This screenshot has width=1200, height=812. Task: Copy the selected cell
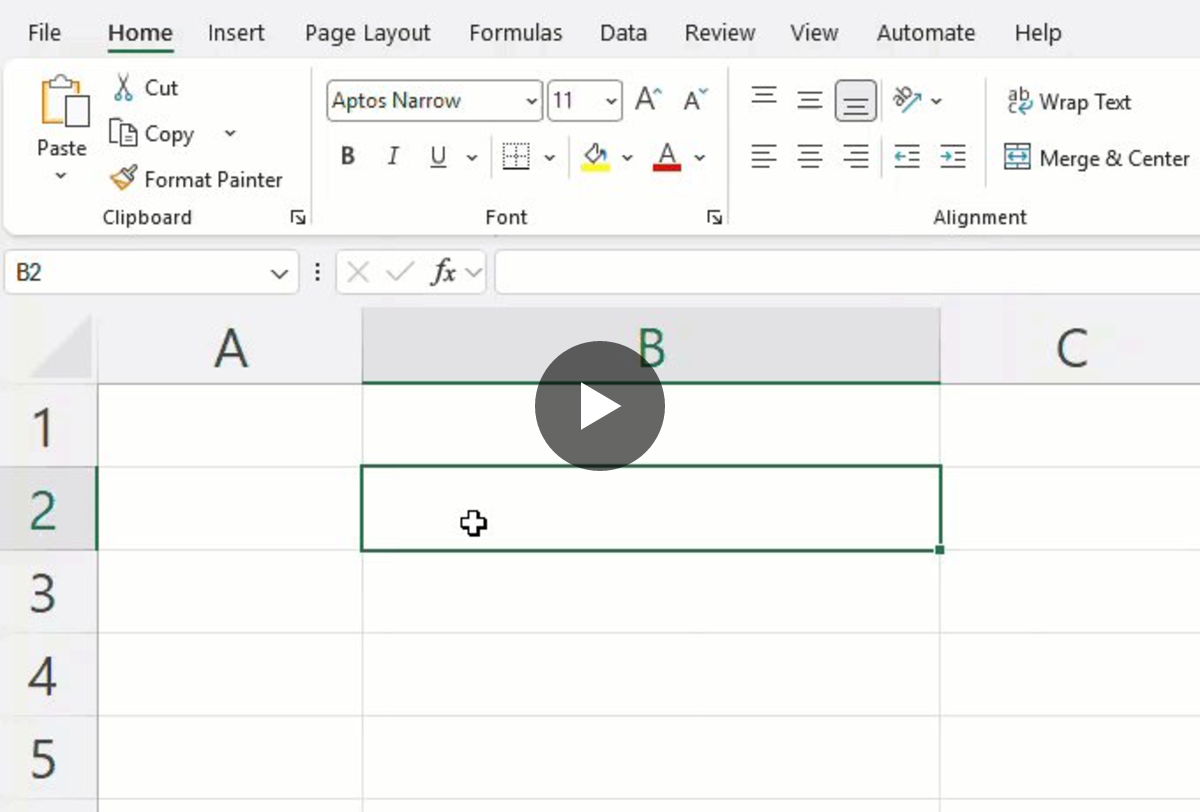[151, 134]
